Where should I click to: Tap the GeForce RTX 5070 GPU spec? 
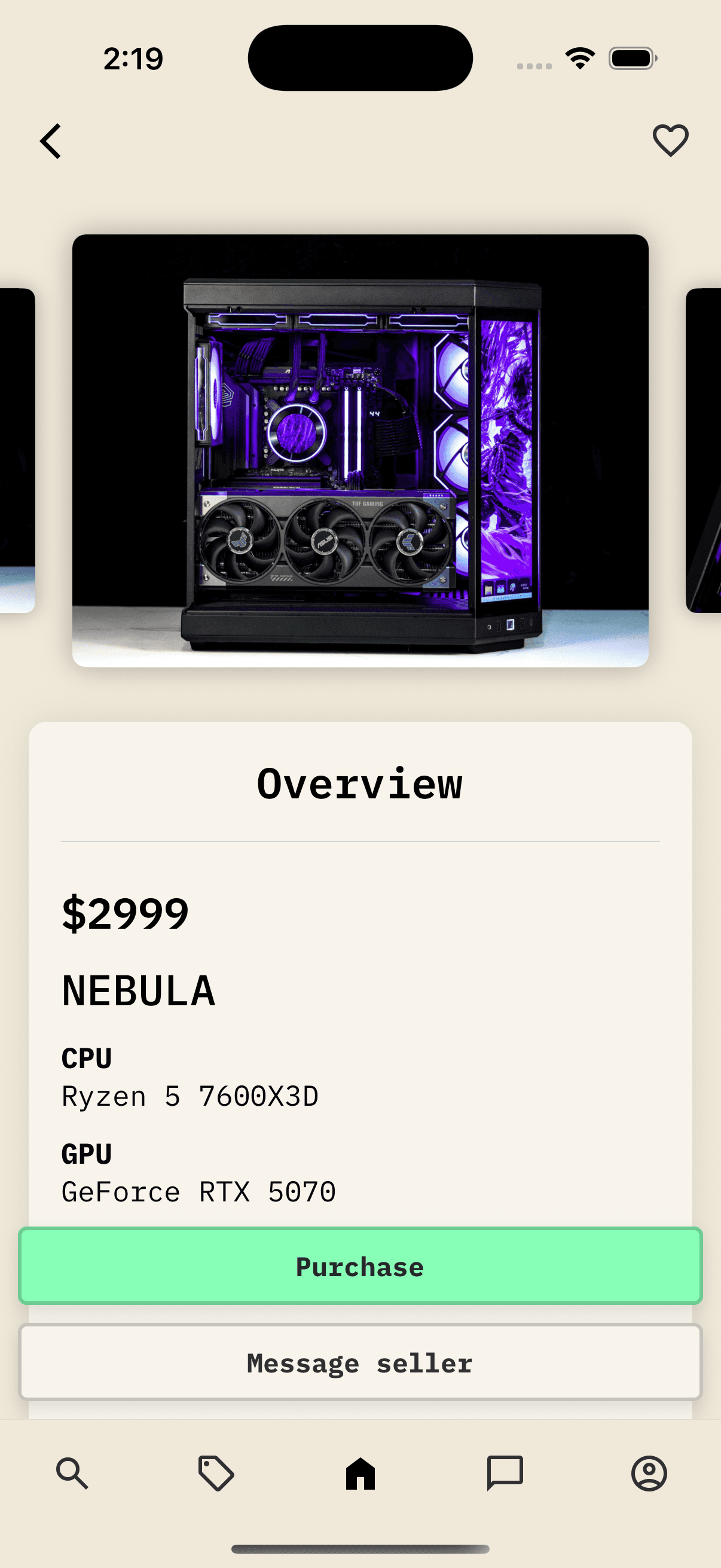click(x=198, y=1192)
